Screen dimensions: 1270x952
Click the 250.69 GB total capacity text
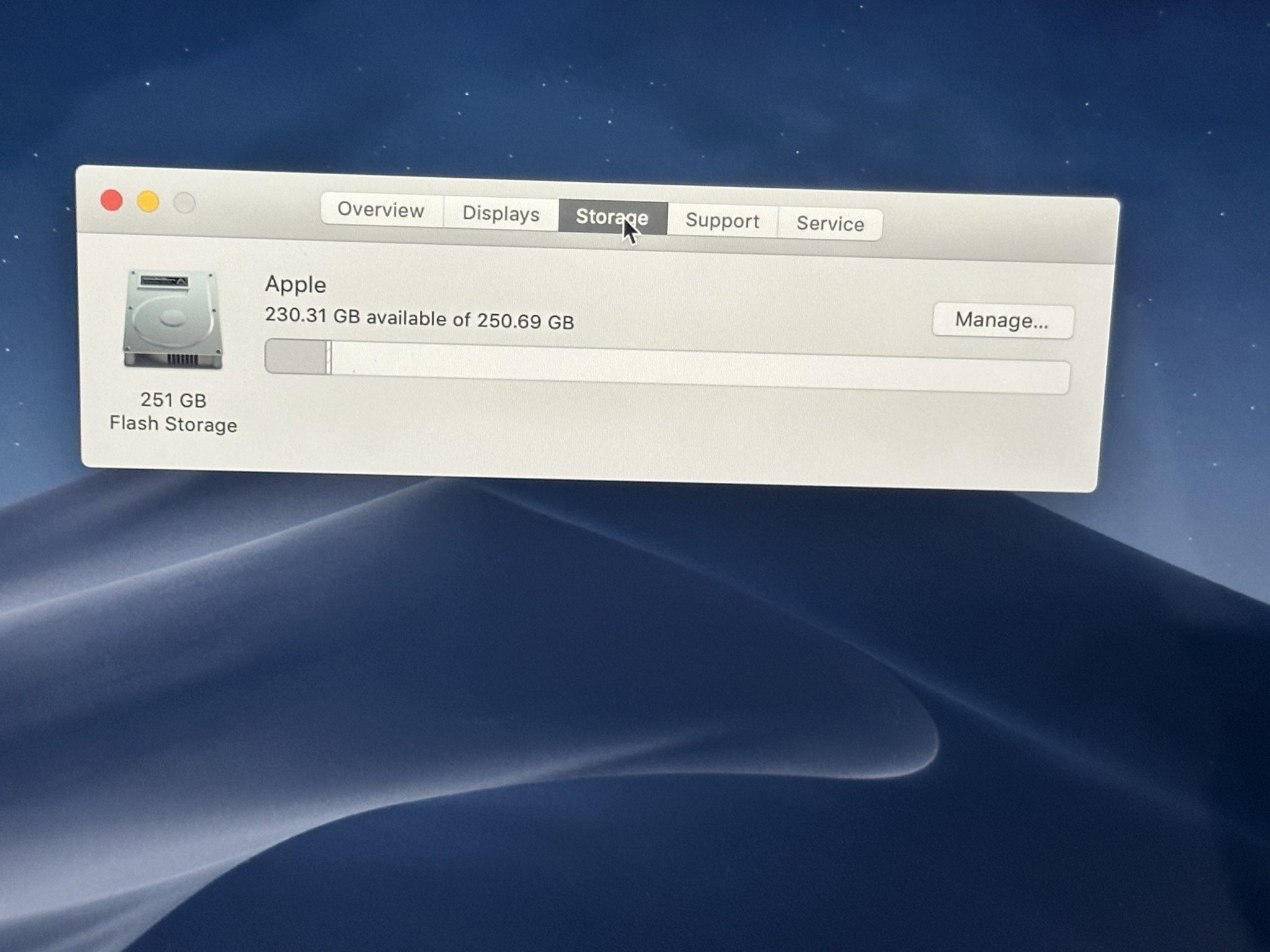point(525,321)
